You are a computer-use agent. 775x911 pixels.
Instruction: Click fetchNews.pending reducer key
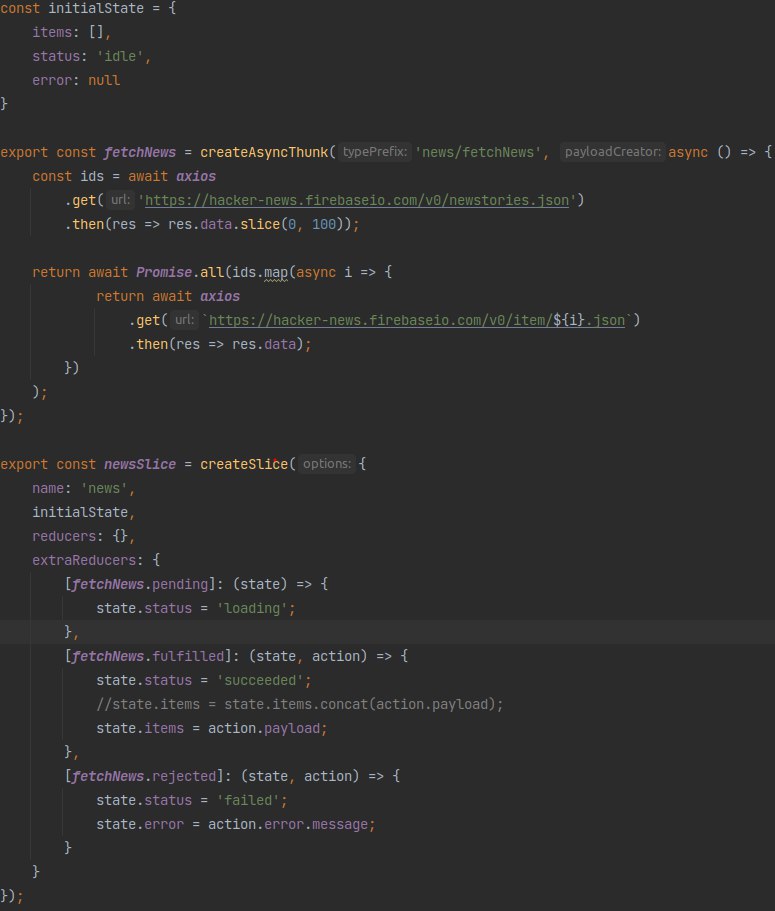click(x=140, y=584)
